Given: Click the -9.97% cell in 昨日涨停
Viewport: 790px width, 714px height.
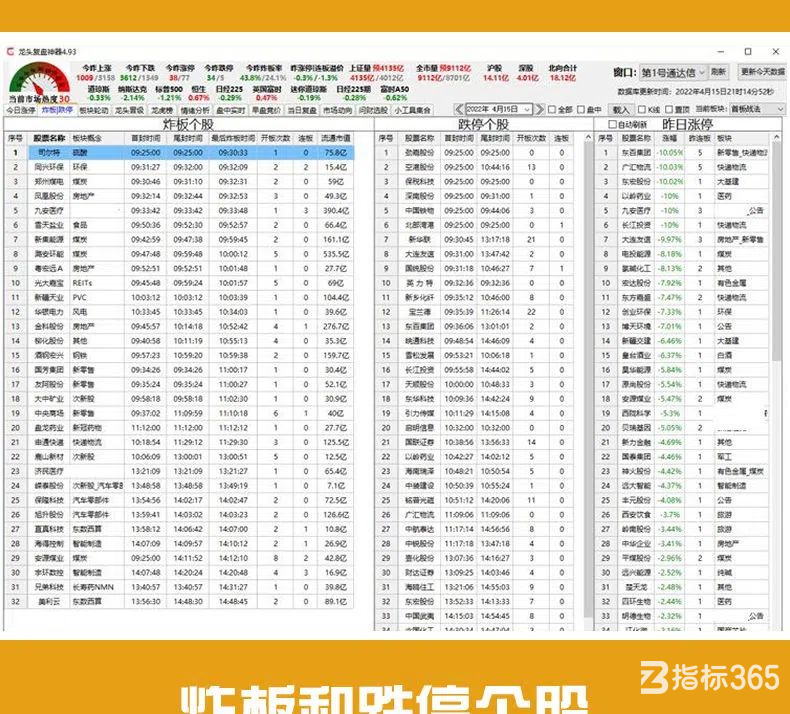Looking at the screenshot, I should (670, 240).
